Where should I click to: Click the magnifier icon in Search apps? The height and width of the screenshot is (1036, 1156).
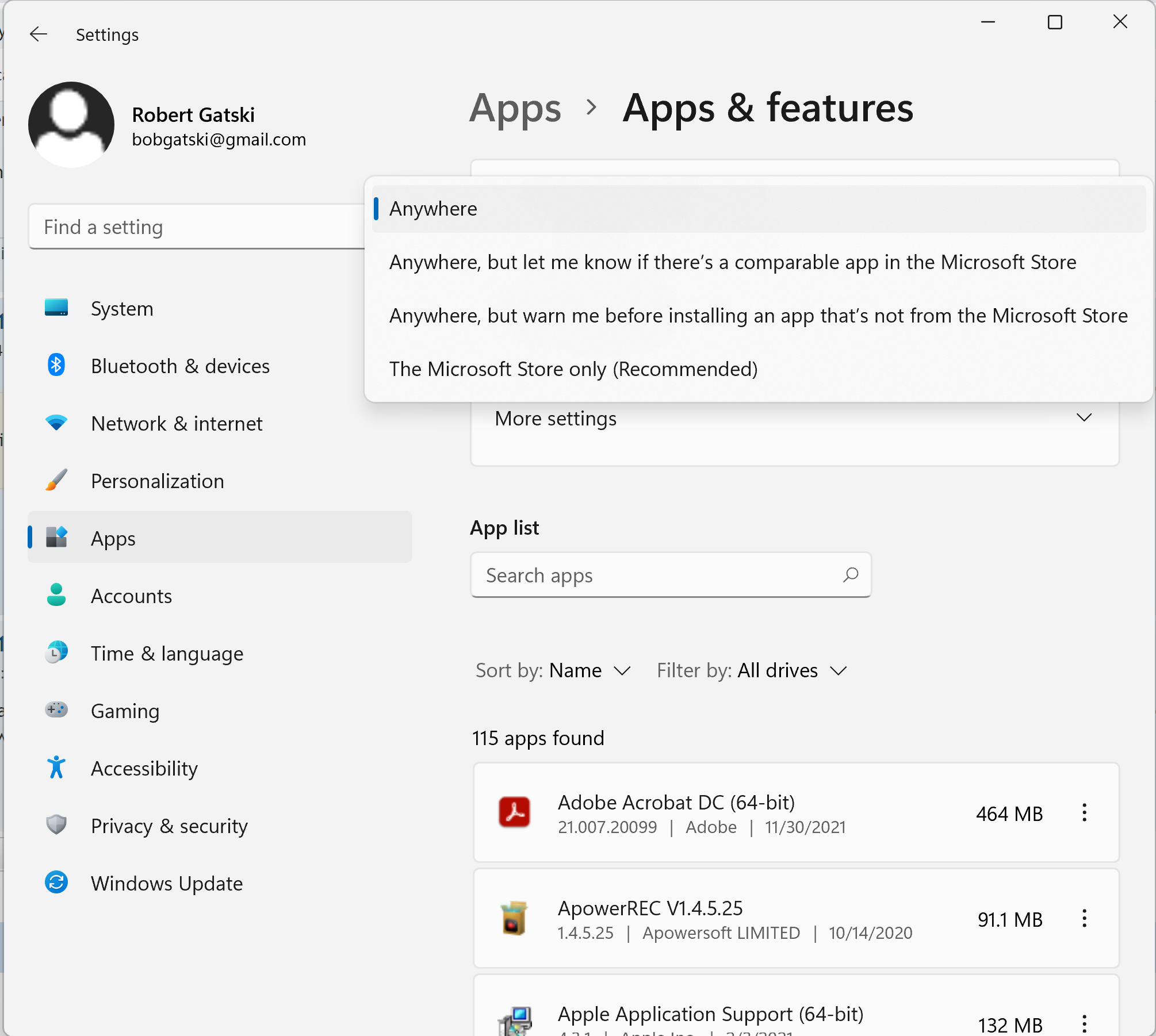click(851, 575)
